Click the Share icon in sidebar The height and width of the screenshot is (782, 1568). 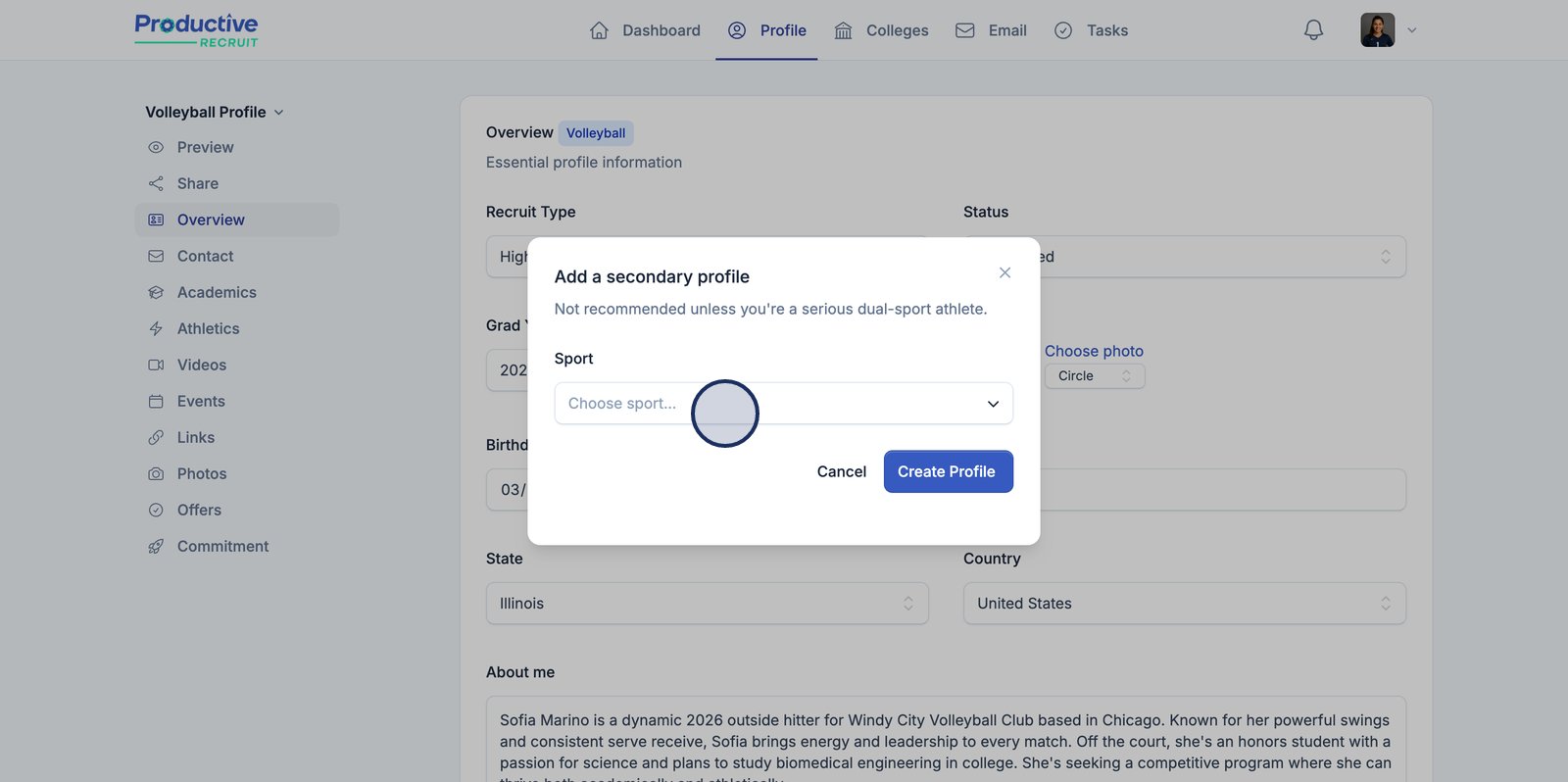[156, 183]
